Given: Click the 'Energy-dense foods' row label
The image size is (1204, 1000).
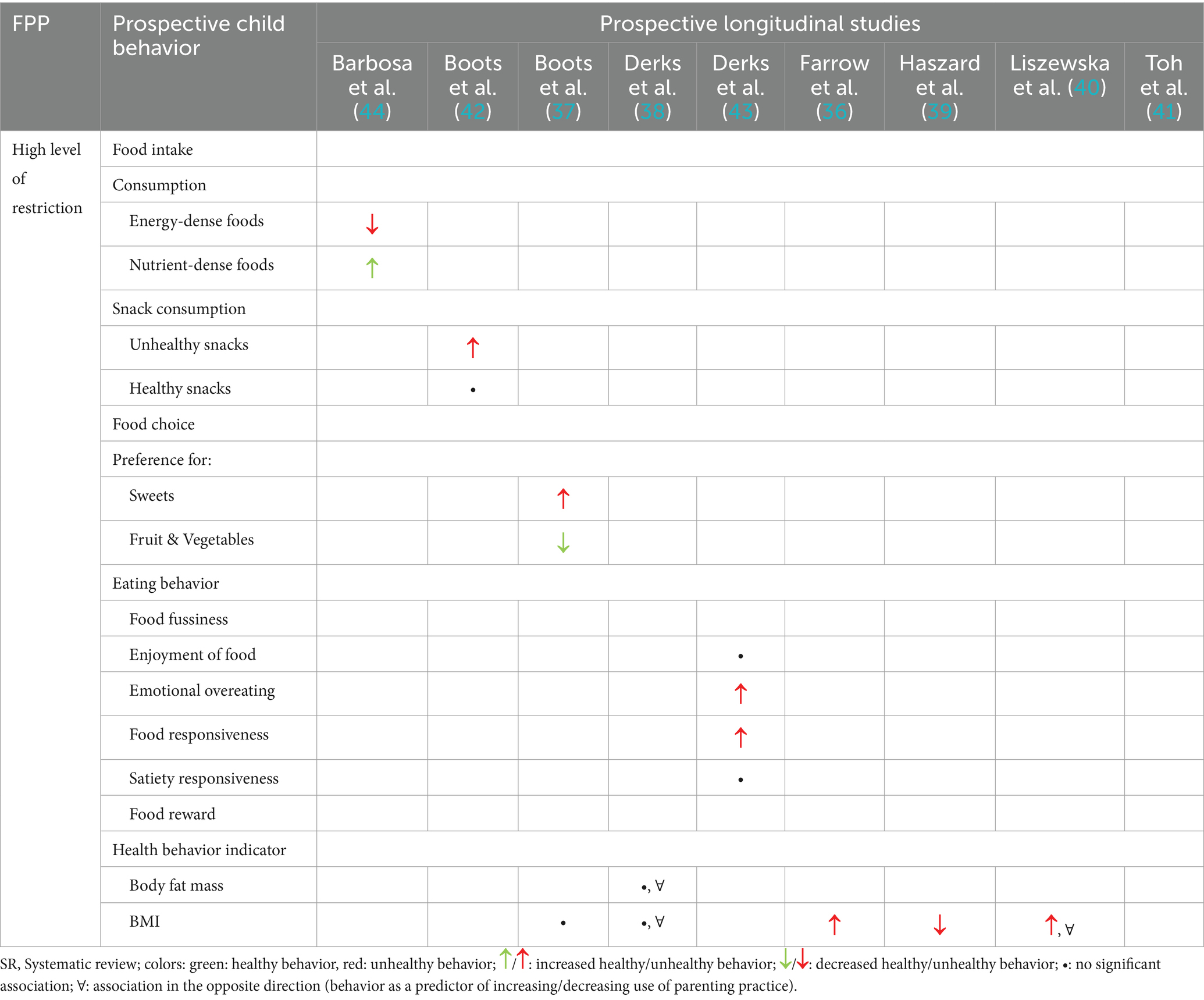Looking at the screenshot, I should tap(197, 221).
